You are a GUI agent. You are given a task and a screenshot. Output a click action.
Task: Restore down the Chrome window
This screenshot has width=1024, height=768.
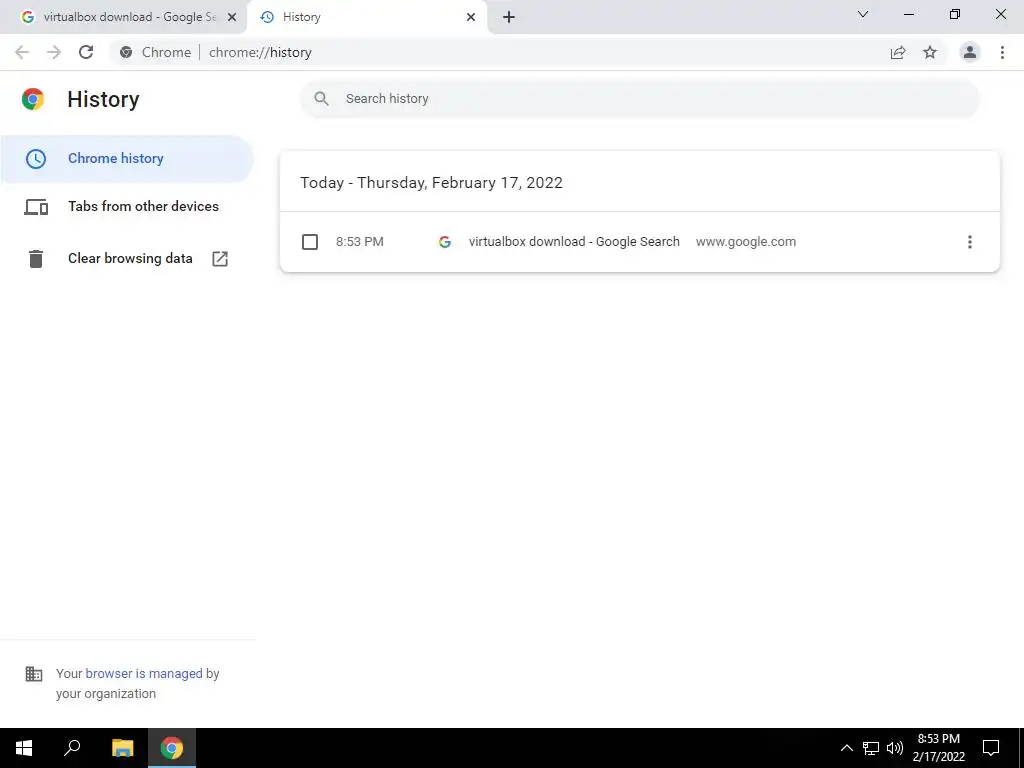tap(955, 14)
